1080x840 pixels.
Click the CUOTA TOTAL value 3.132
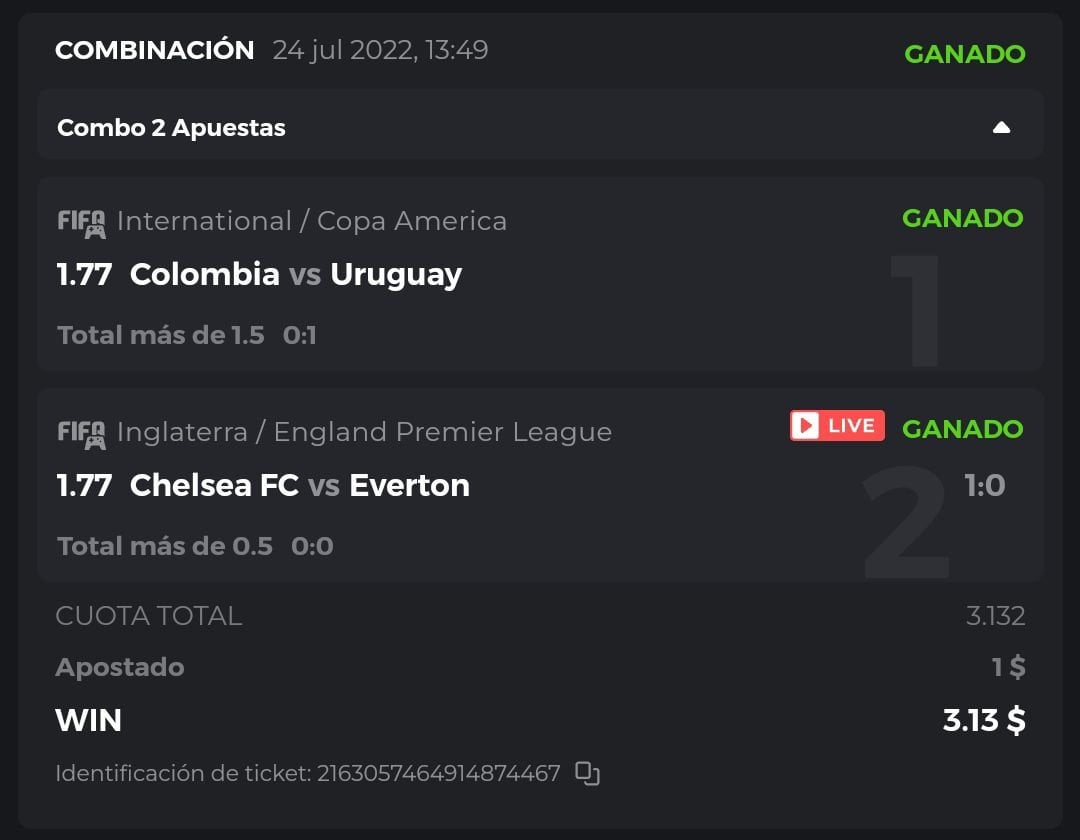[995, 616]
